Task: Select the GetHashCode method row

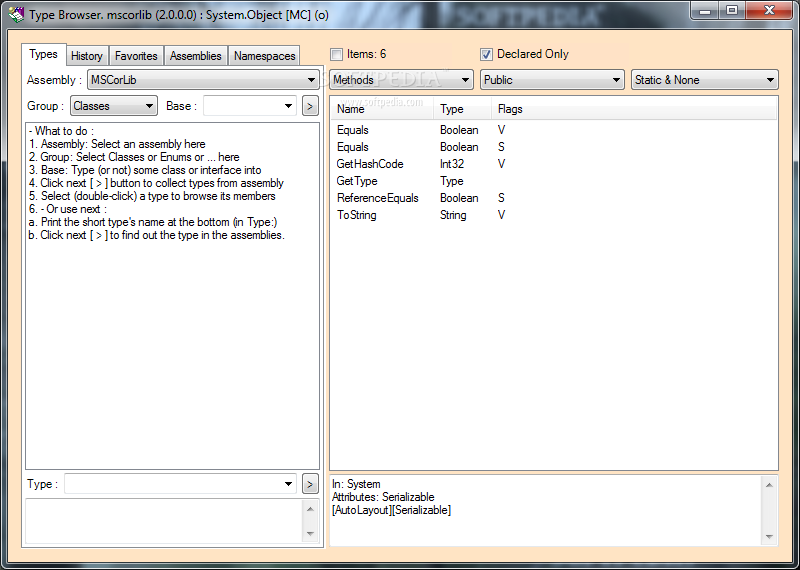Action: click(x=554, y=164)
